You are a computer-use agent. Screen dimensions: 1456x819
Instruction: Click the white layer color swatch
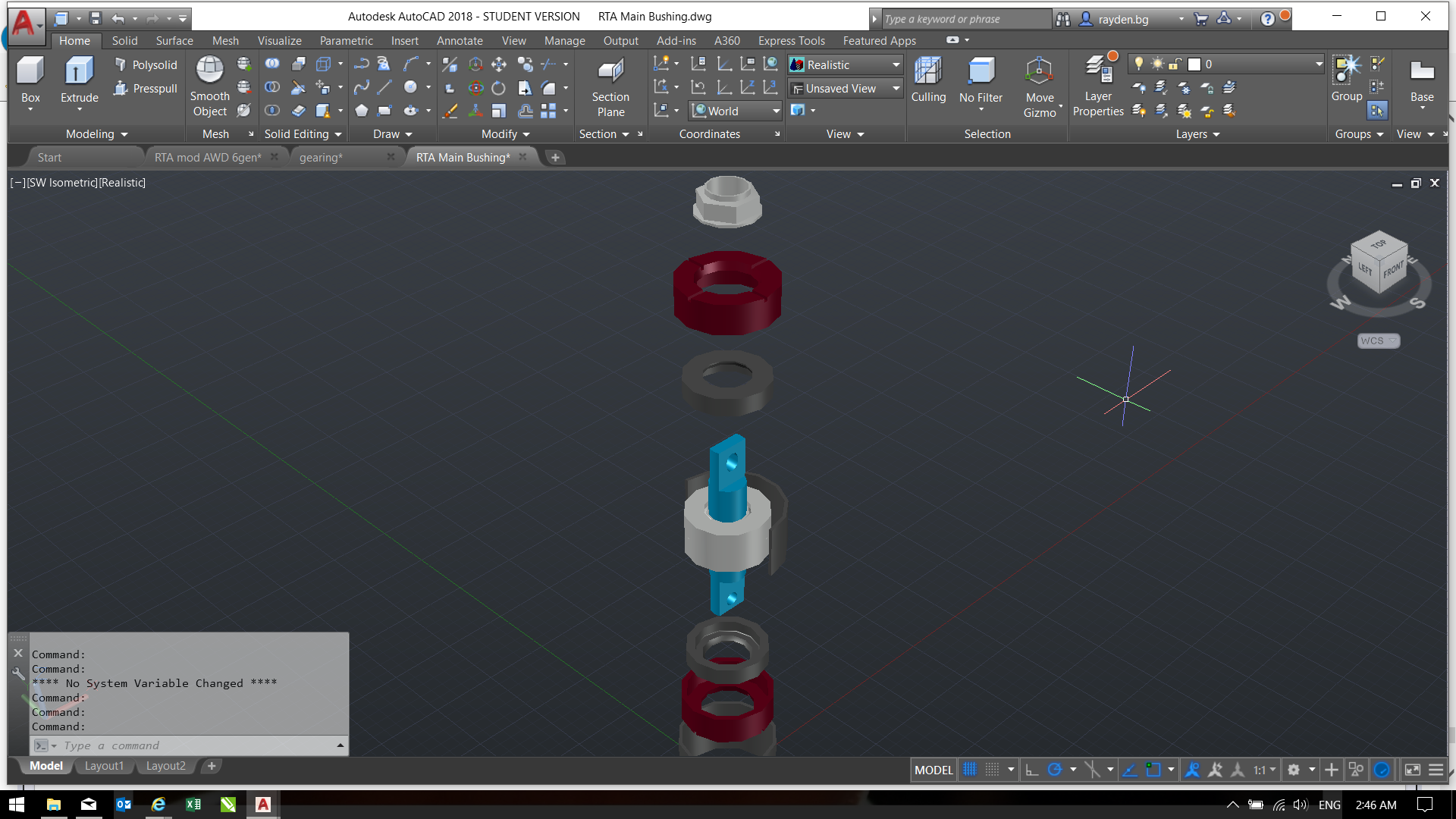[x=1194, y=64]
